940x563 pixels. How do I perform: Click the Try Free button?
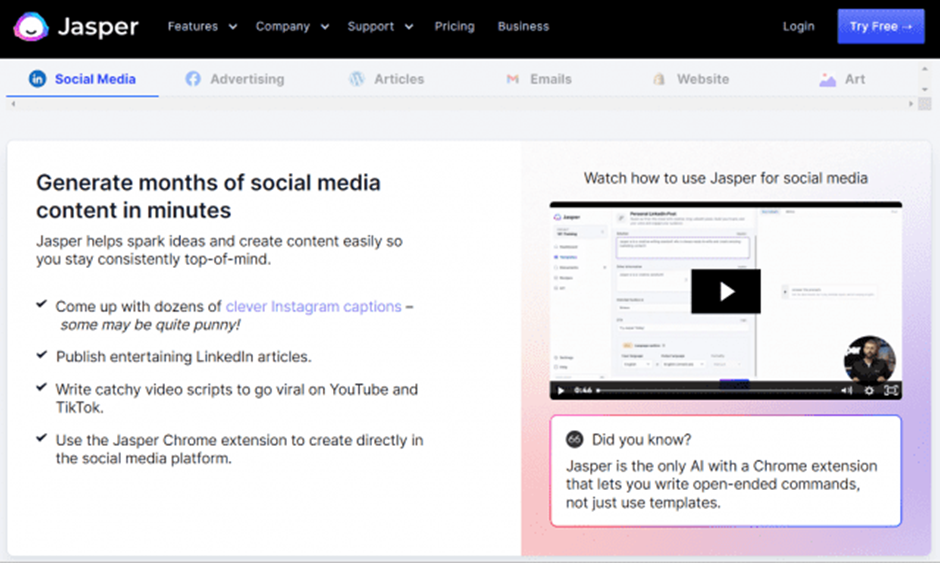click(x=880, y=27)
